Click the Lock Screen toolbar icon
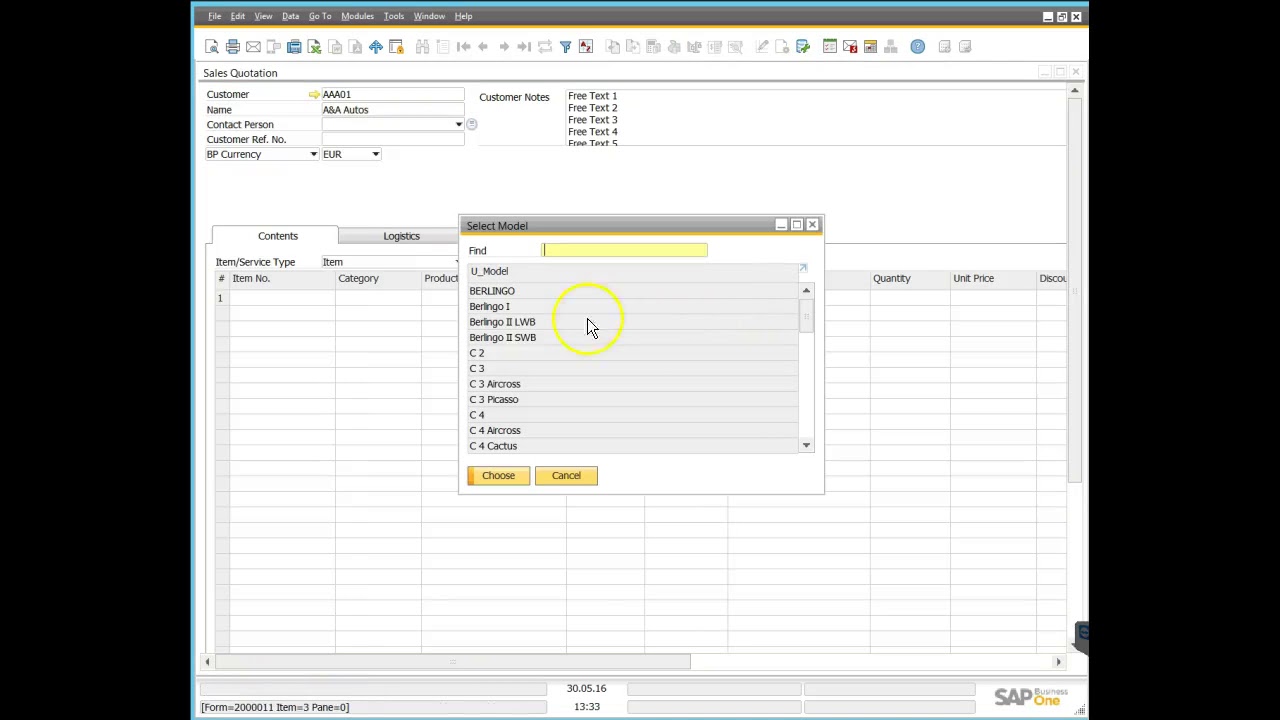The image size is (1280, 720). tap(396, 47)
